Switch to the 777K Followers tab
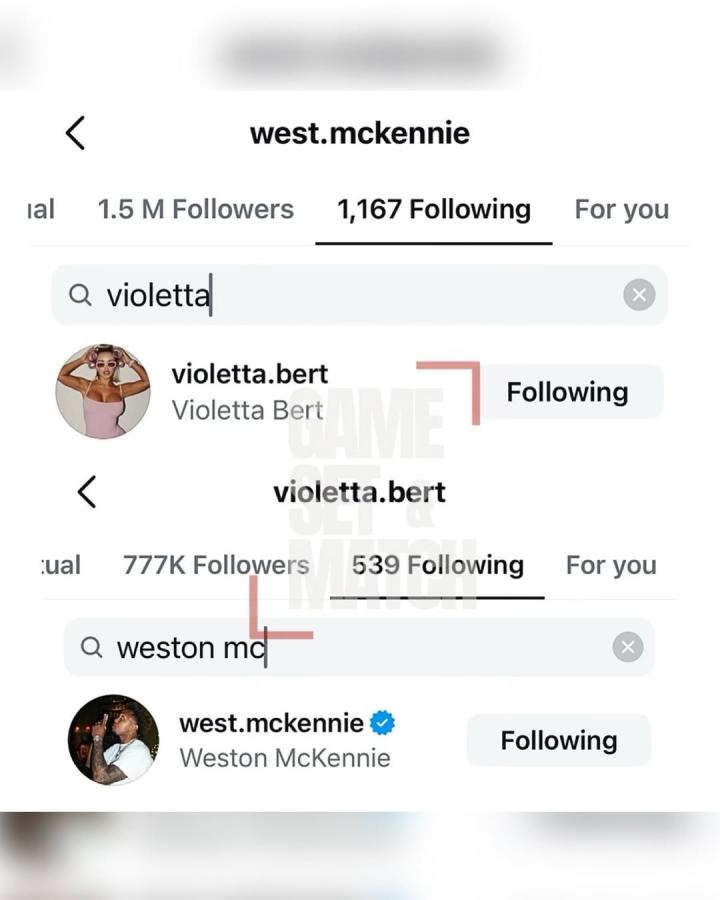 [216, 565]
